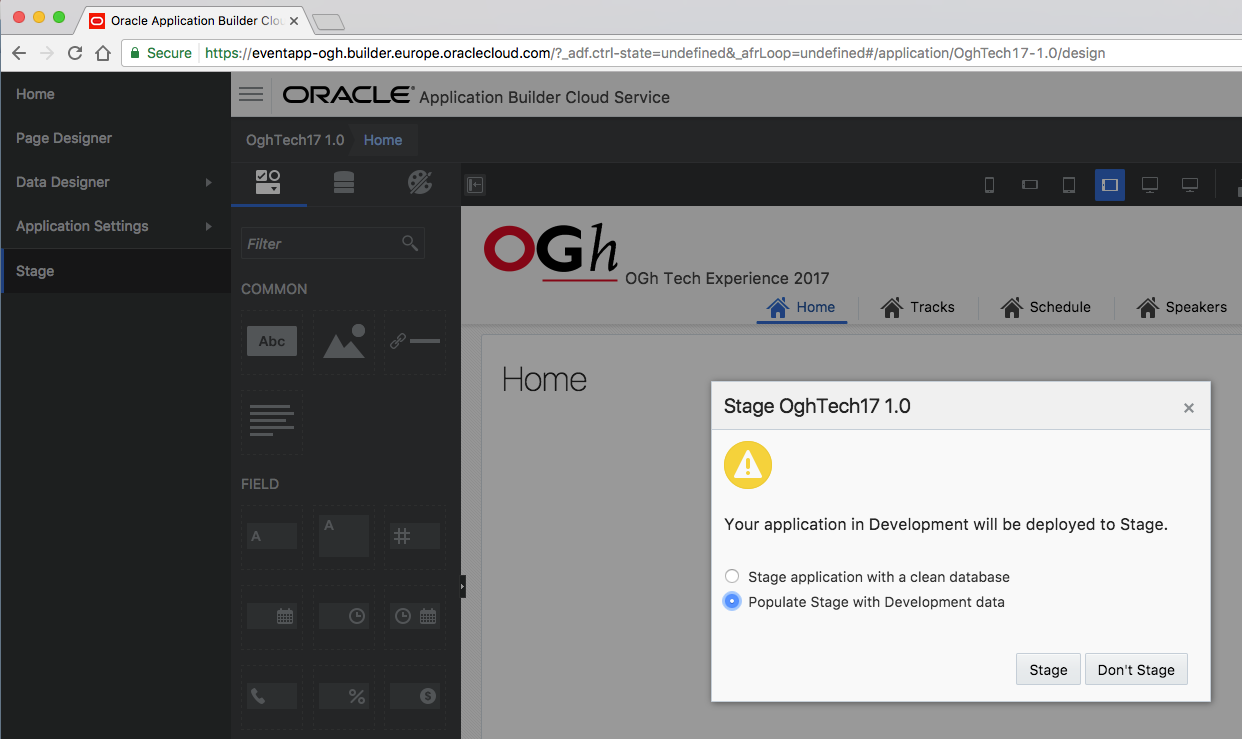Image resolution: width=1242 pixels, height=739 pixels.
Task: Select the paragraph text component
Action: coord(272,420)
